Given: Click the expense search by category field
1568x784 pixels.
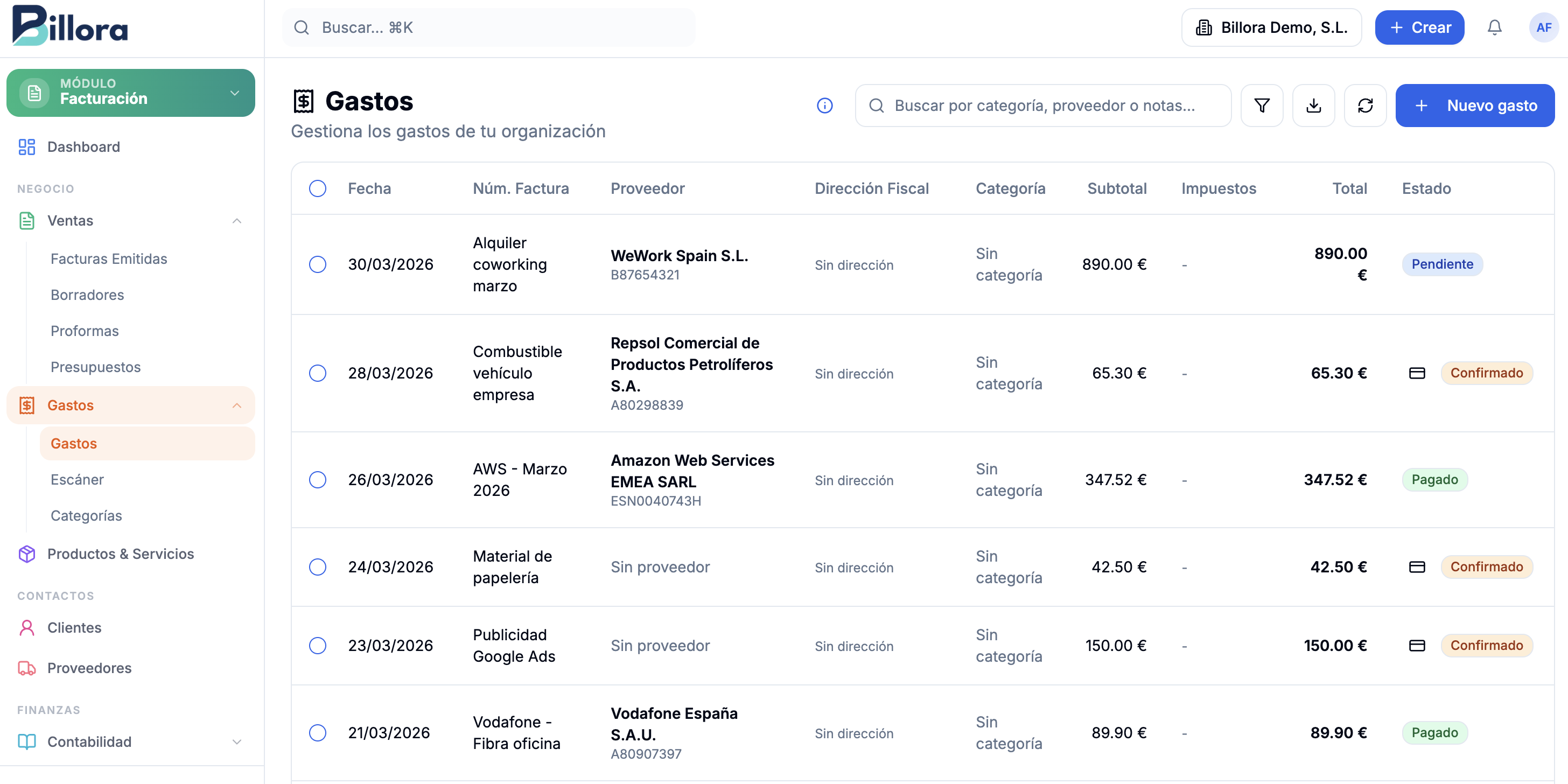Looking at the screenshot, I should [1044, 106].
